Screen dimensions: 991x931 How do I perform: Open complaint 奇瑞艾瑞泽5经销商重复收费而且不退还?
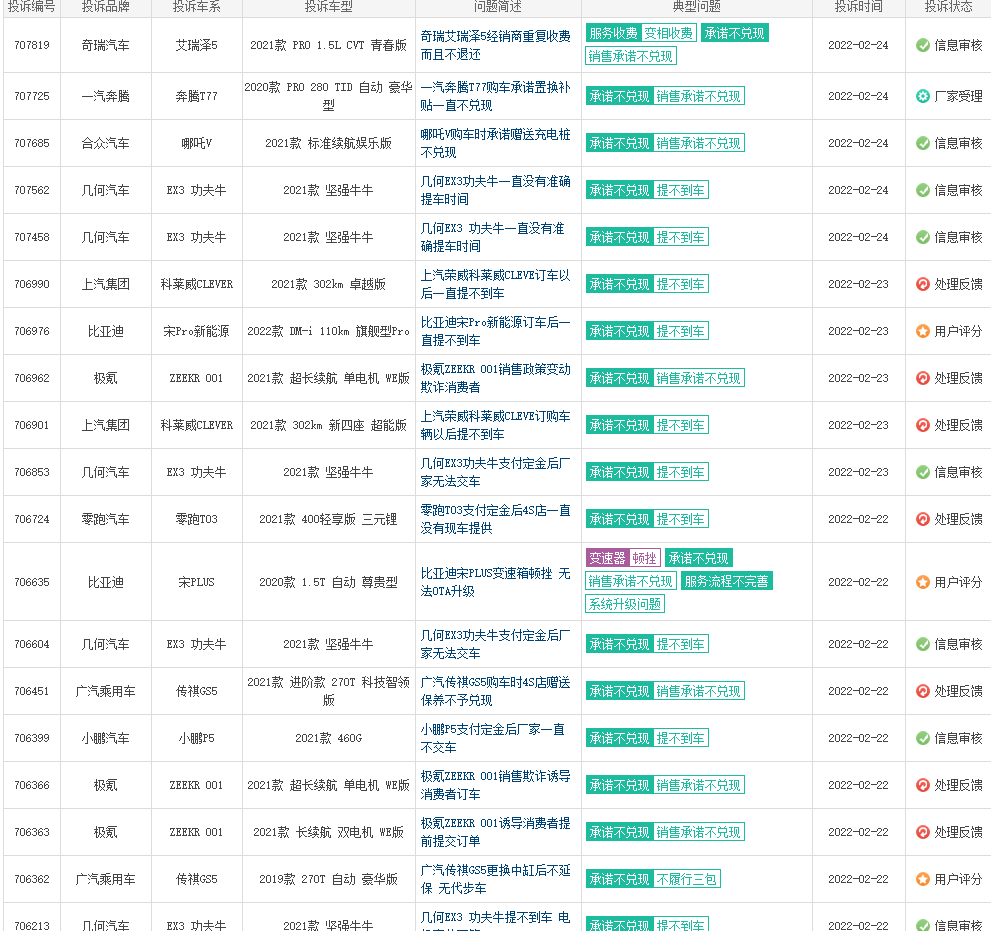(496, 46)
